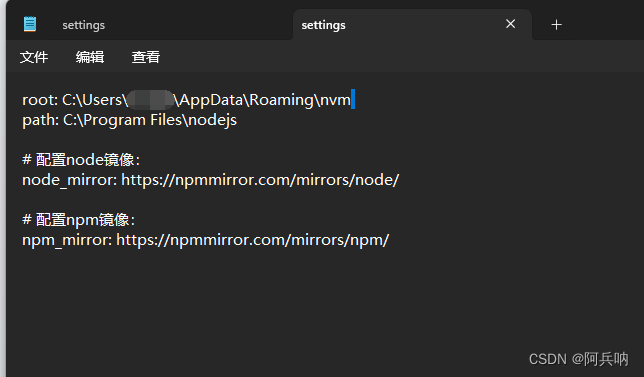Click the word node_mirror key
Screen dimensions: 644x377
click(68, 180)
